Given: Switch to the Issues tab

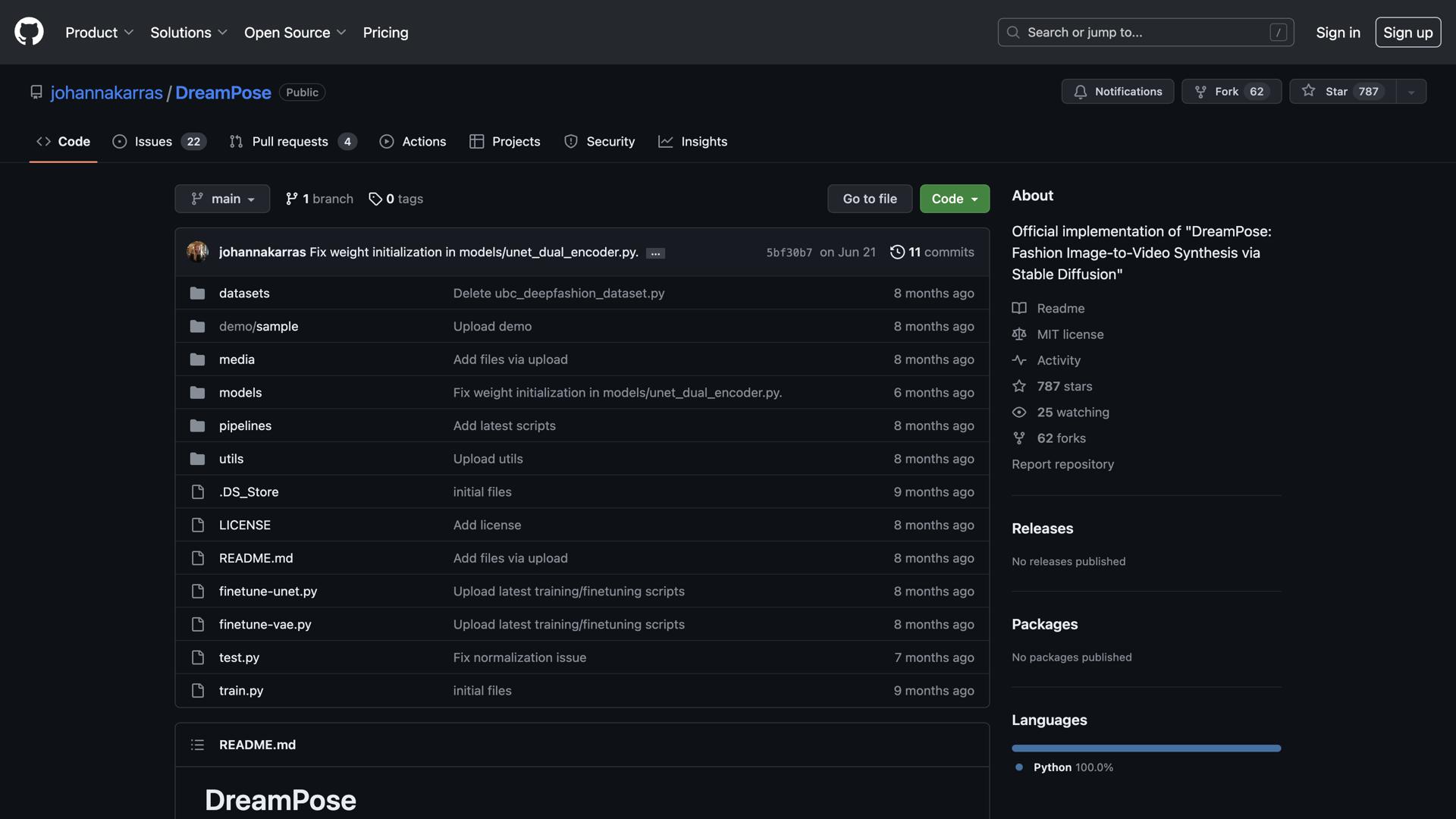Looking at the screenshot, I should (158, 142).
